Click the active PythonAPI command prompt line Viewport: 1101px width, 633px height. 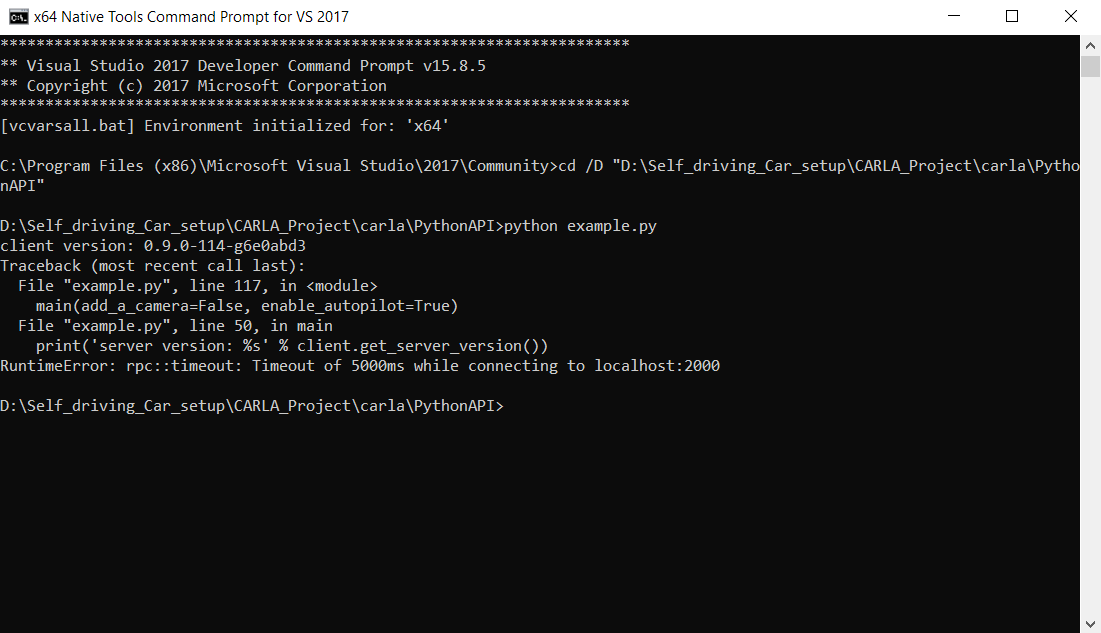point(250,405)
